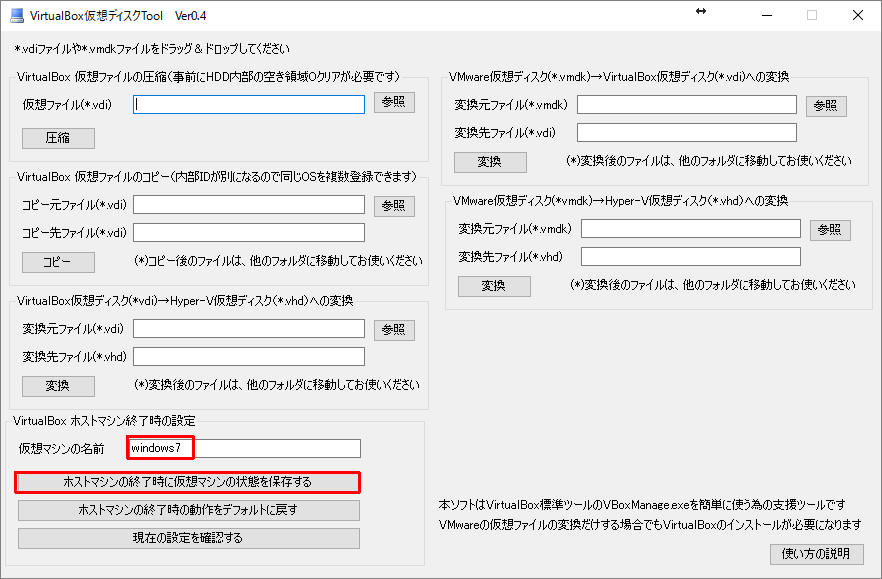Minimize the VirtualBox仮想ディスクTool window
Screen dimensions: 882x579
[x=767, y=15]
